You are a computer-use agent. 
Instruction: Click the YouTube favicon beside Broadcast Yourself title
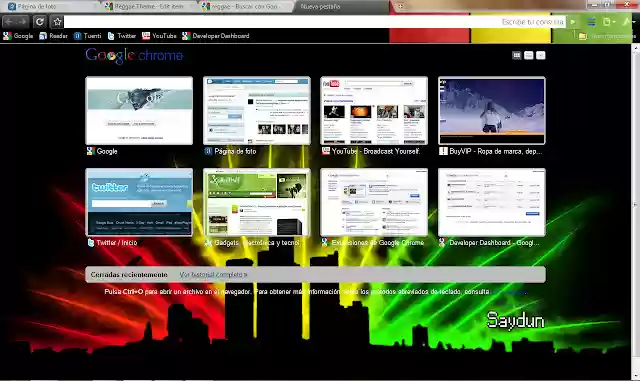point(325,152)
